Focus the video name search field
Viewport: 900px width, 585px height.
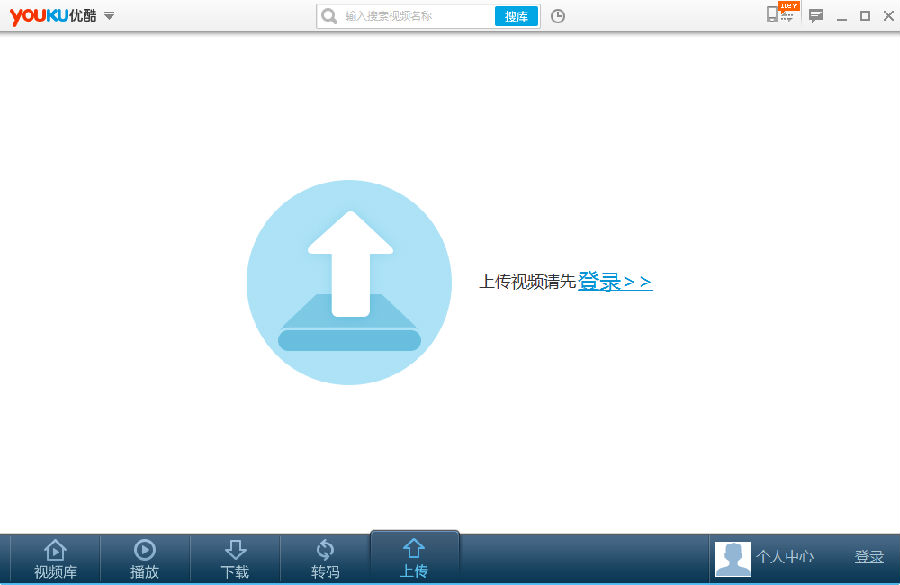pos(415,16)
